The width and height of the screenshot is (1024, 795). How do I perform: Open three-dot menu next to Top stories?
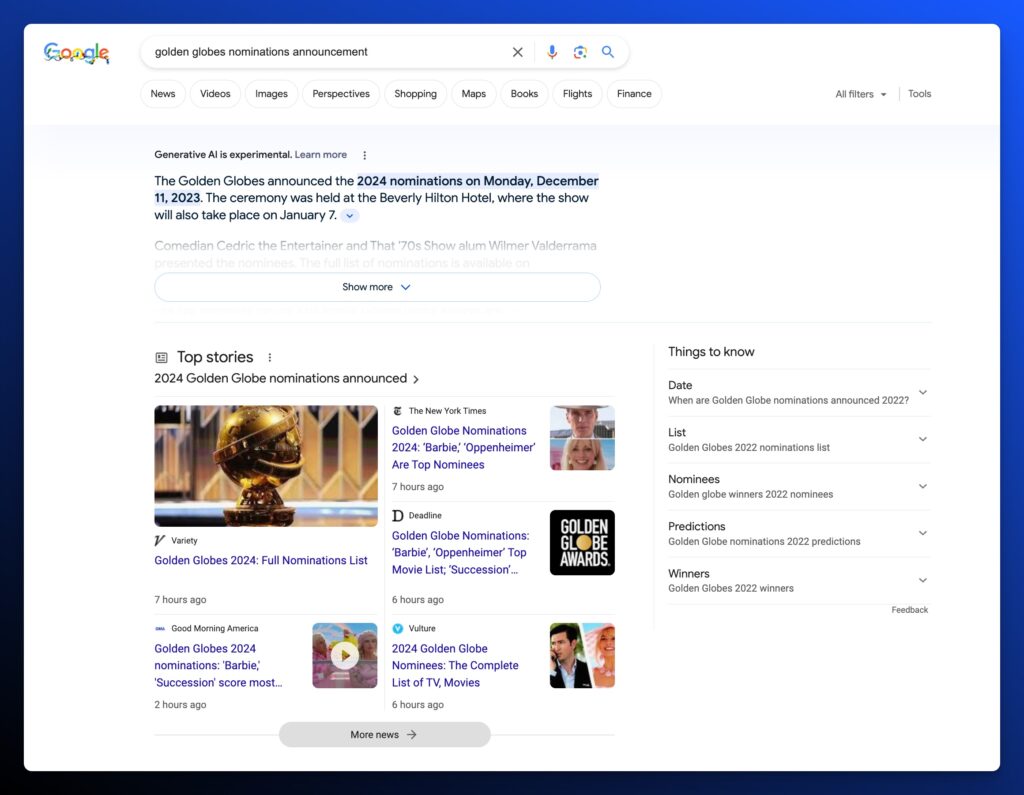click(x=269, y=357)
